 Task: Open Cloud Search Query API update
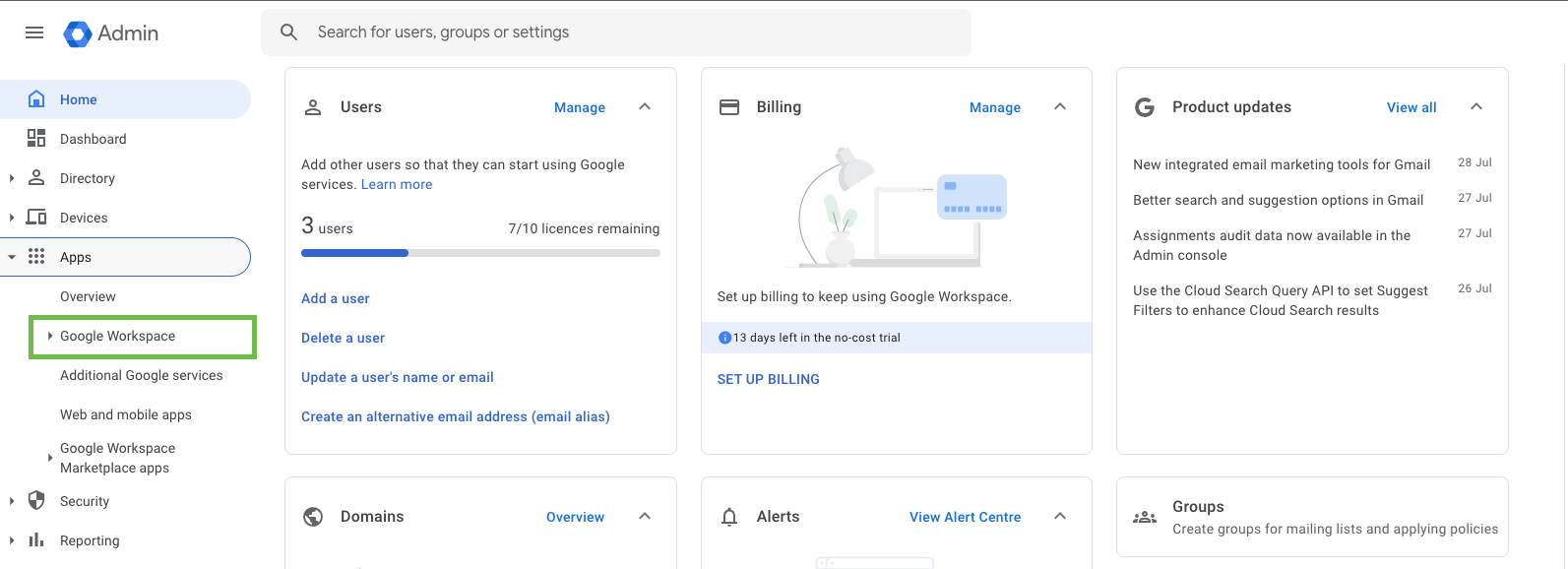1281,300
